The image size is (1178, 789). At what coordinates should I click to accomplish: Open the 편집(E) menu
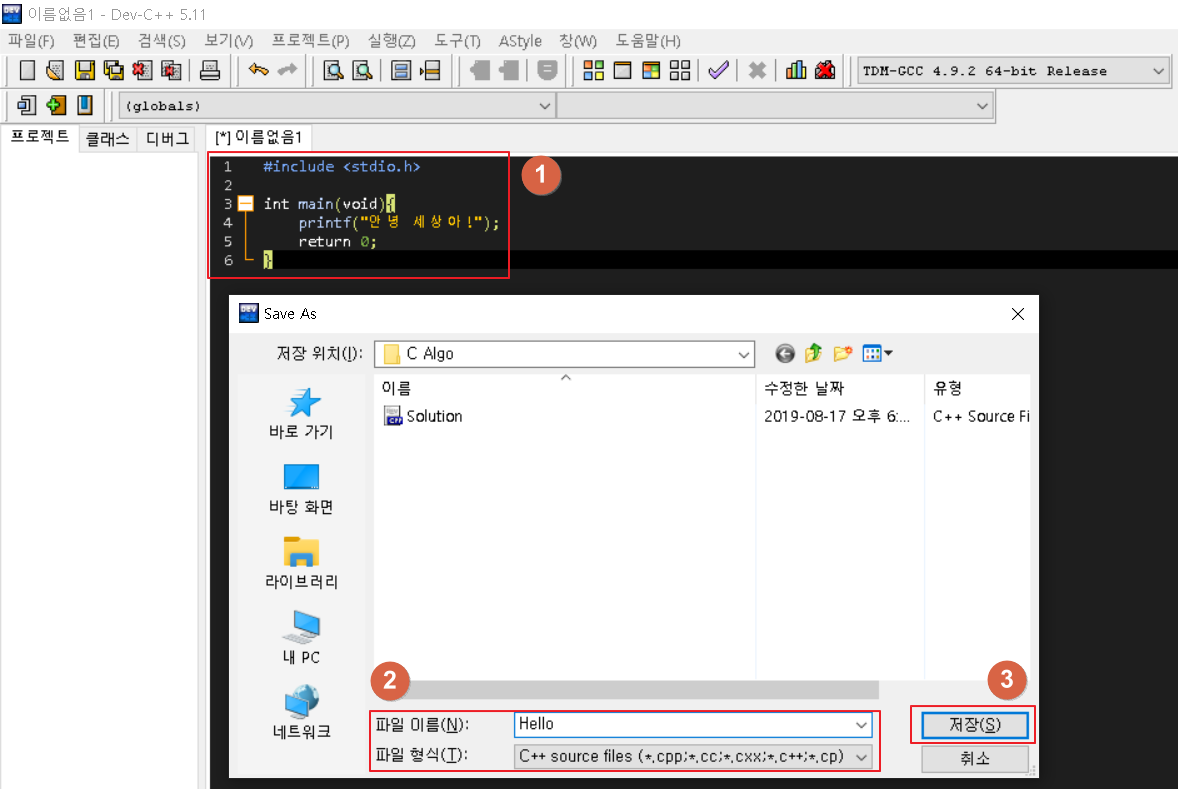pos(96,41)
